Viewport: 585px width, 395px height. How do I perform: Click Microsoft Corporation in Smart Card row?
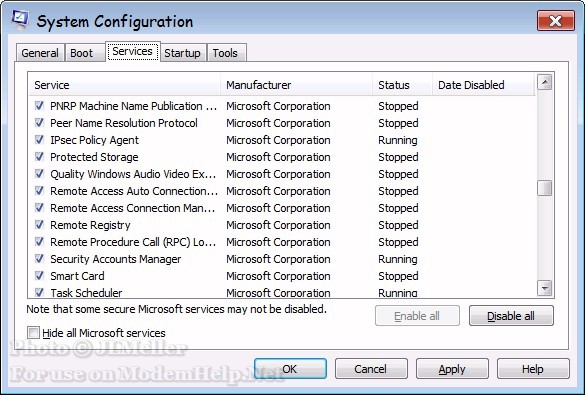coord(278,276)
